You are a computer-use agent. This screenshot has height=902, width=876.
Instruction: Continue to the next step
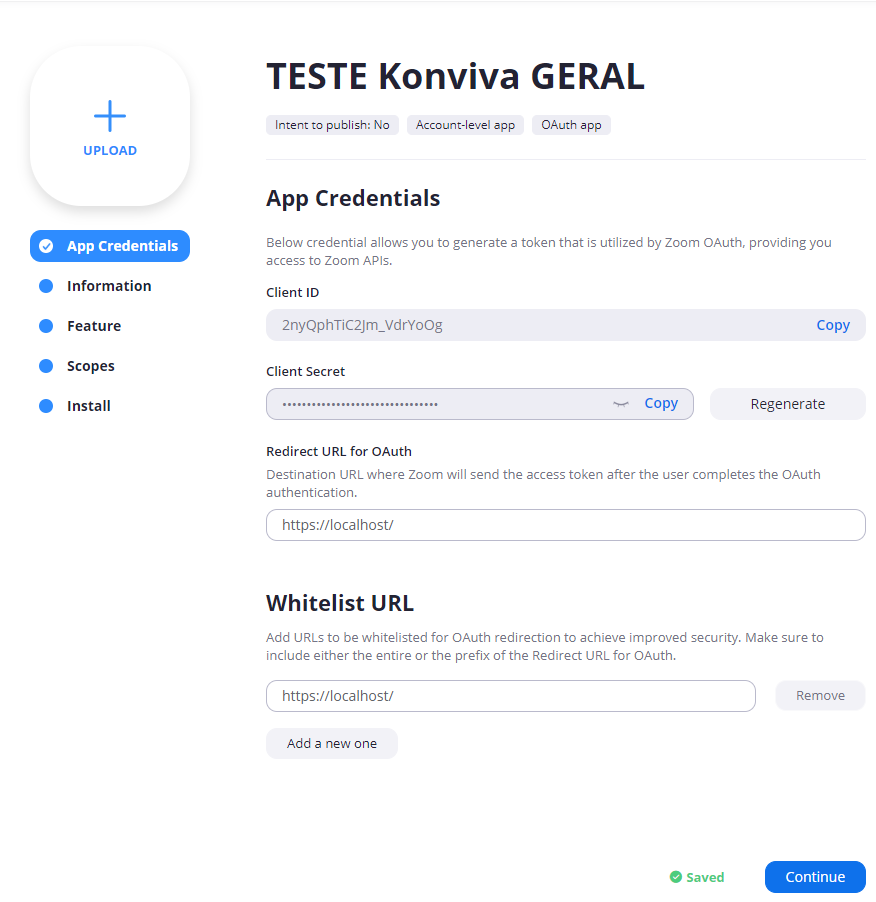(815, 877)
